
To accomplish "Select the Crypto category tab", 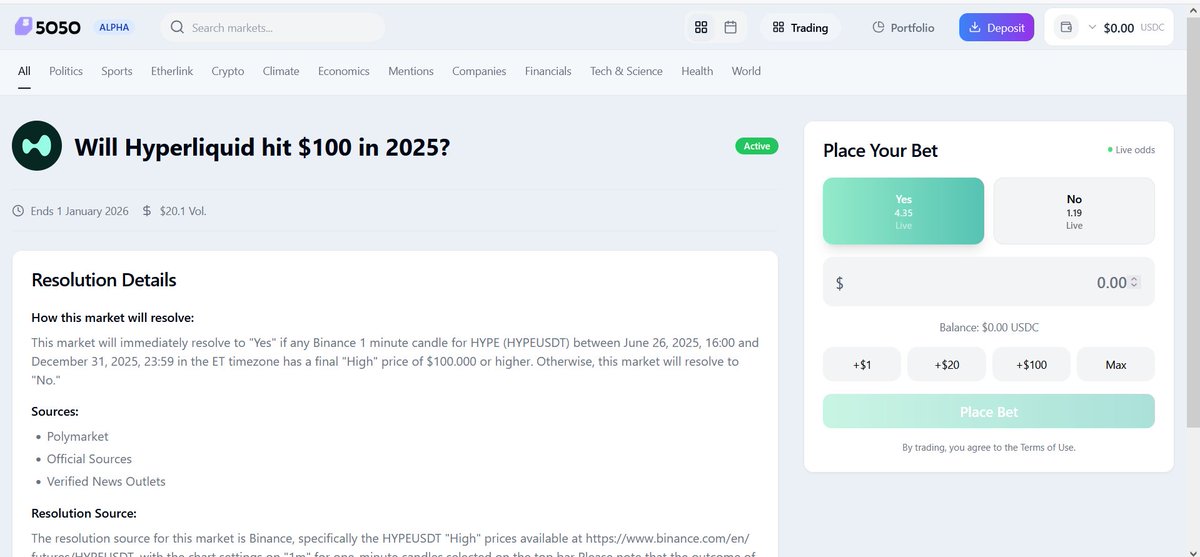I will pos(228,71).
